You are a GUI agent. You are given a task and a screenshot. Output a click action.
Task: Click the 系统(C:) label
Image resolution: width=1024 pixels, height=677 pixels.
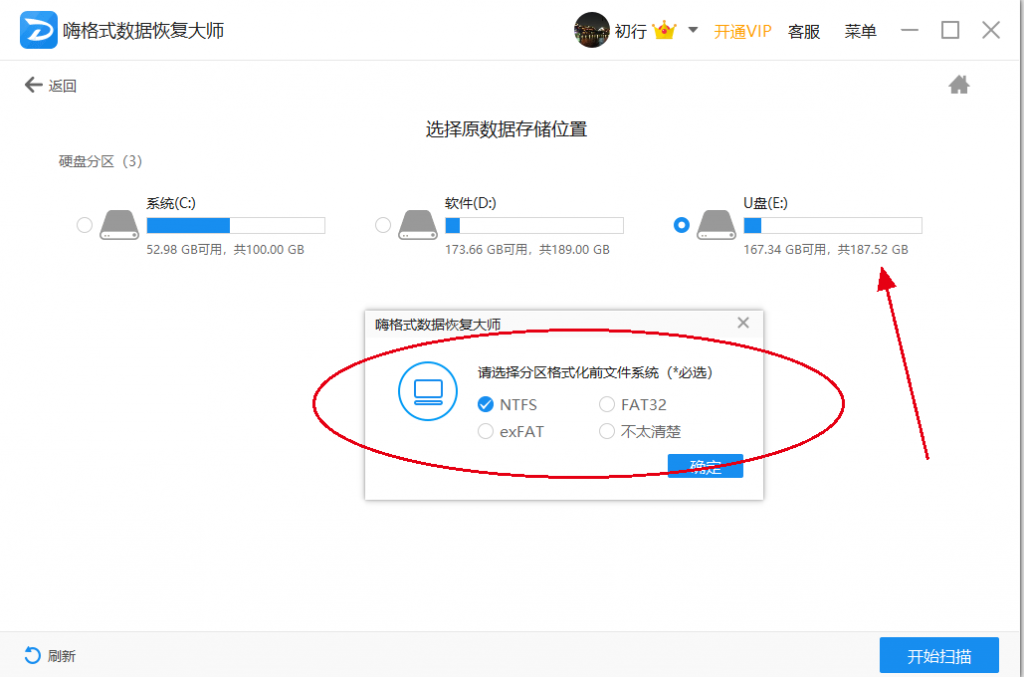170,203
